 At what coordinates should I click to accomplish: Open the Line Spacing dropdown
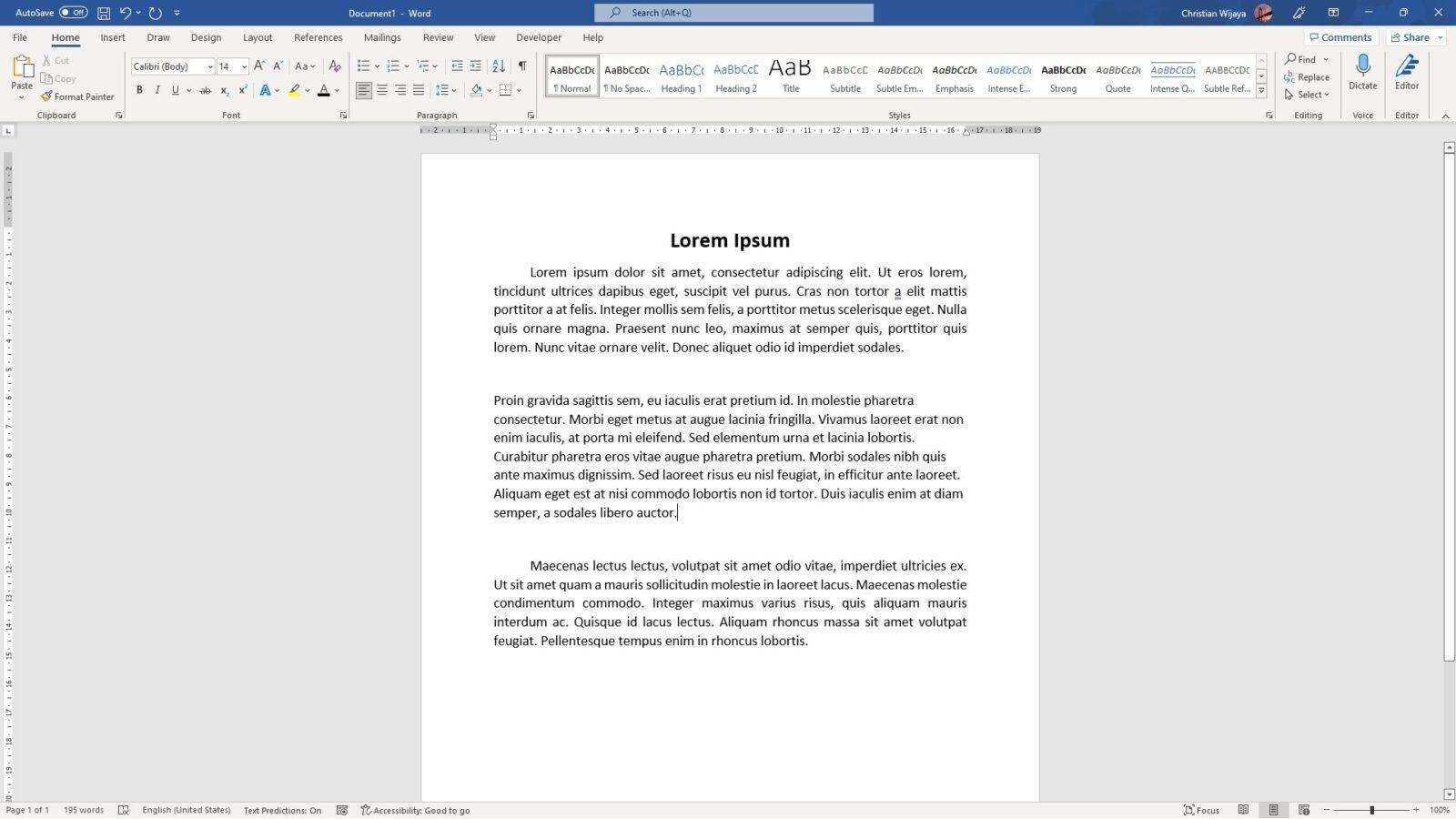coord(445,89)
